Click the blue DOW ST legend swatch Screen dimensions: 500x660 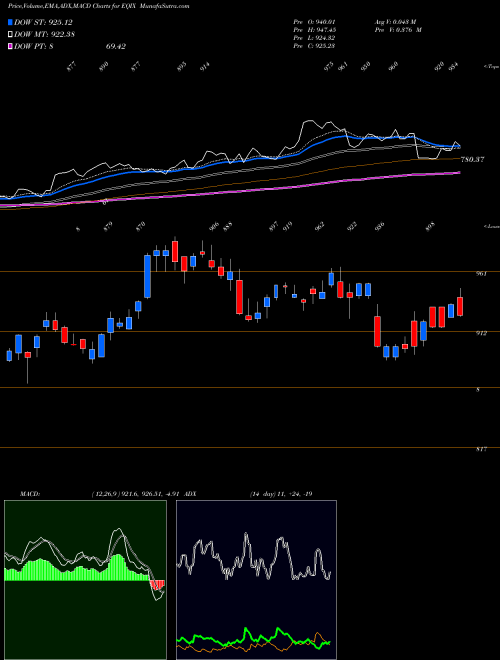pos(11,22)
